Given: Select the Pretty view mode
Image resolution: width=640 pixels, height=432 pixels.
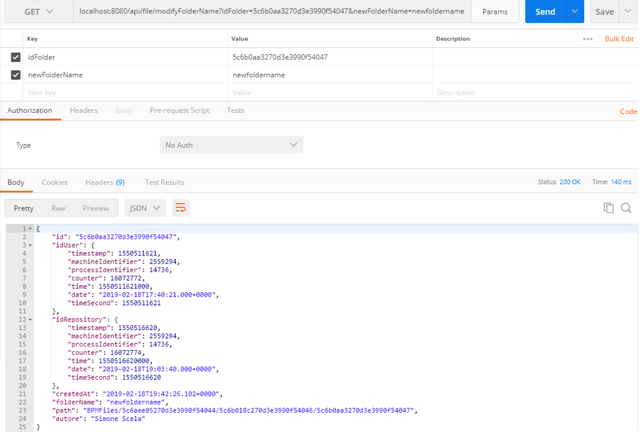Looking at the screenshot, I should pyautogui.click(x=24, y=208).
